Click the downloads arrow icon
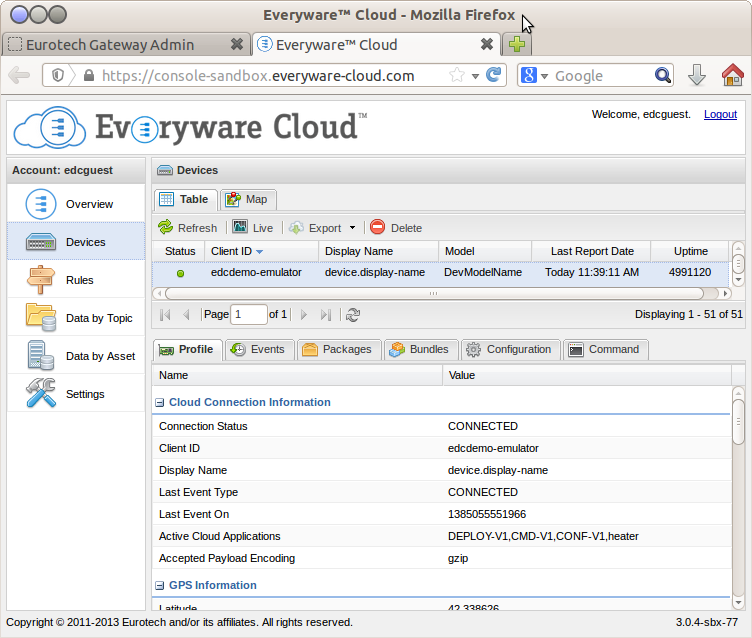 tap(696, 75)
